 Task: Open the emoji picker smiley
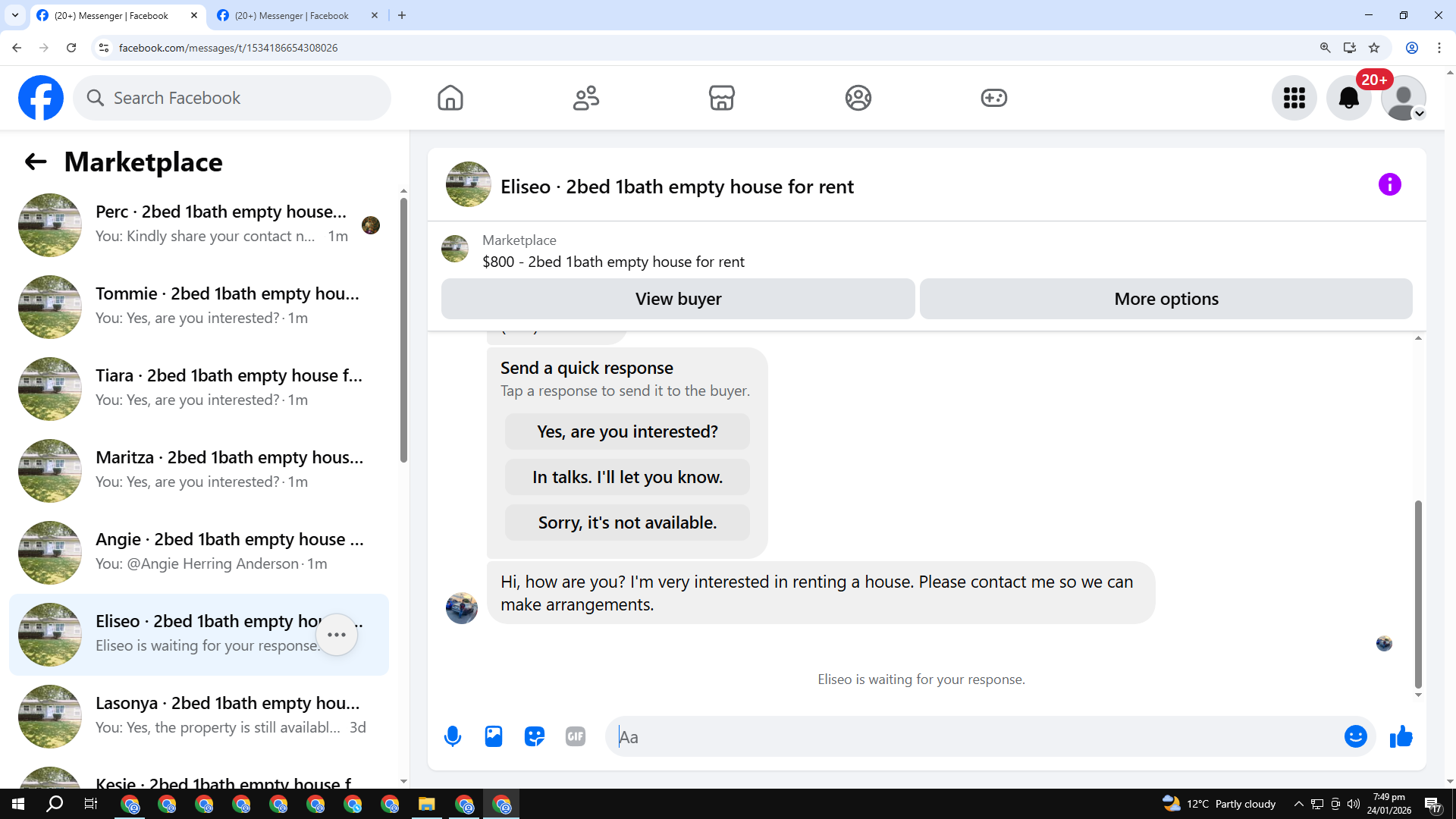[1355, 736]
